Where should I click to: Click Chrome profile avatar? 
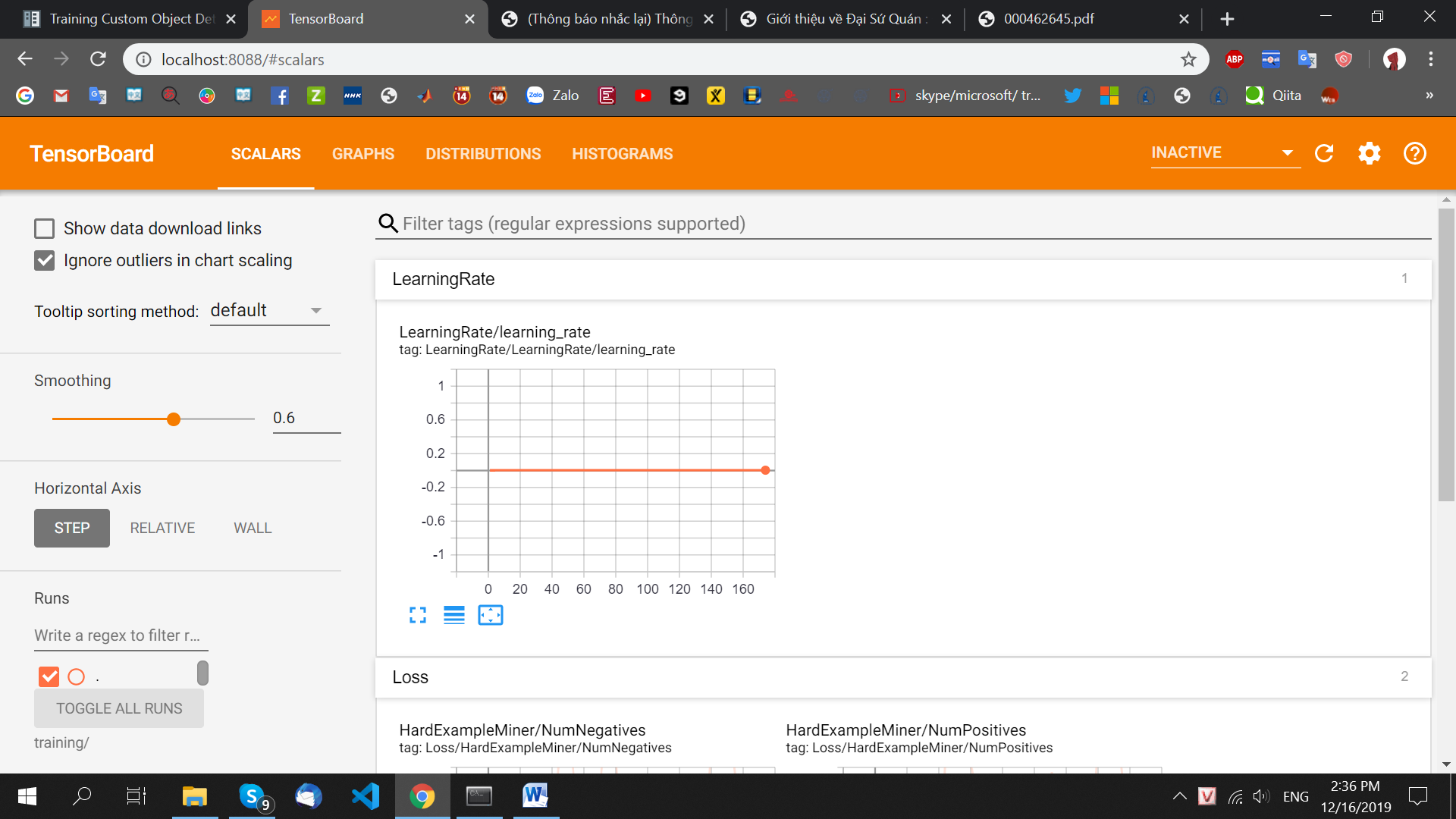point(1394,59)
